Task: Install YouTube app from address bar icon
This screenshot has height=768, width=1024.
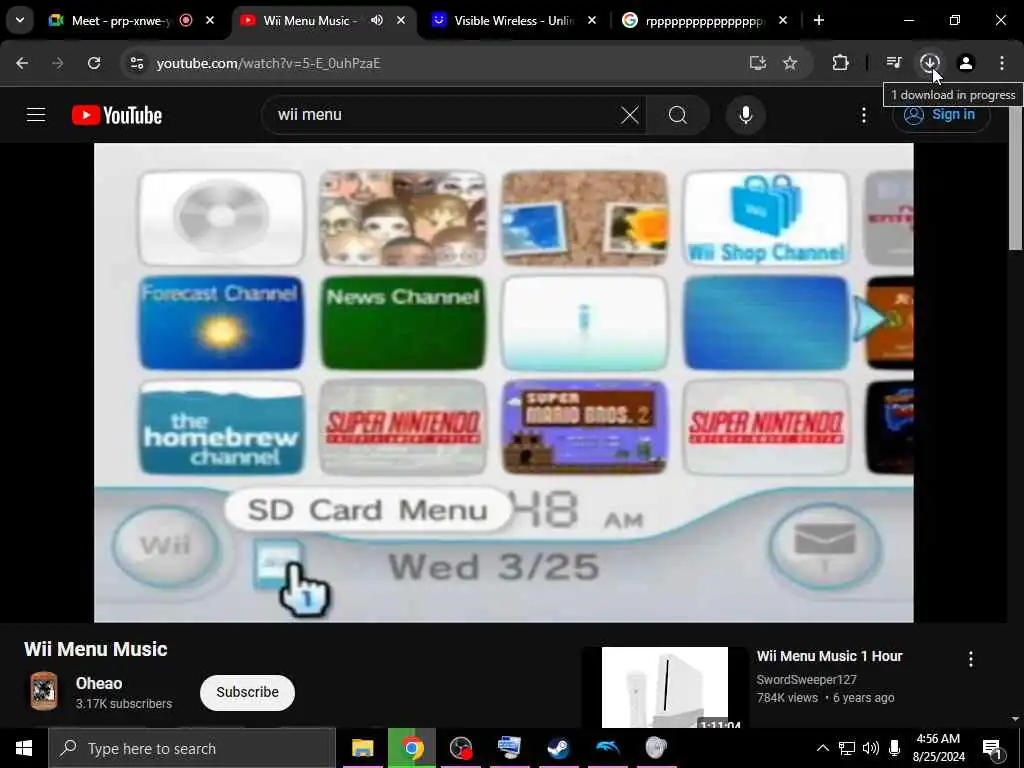Action: (758, 63)
